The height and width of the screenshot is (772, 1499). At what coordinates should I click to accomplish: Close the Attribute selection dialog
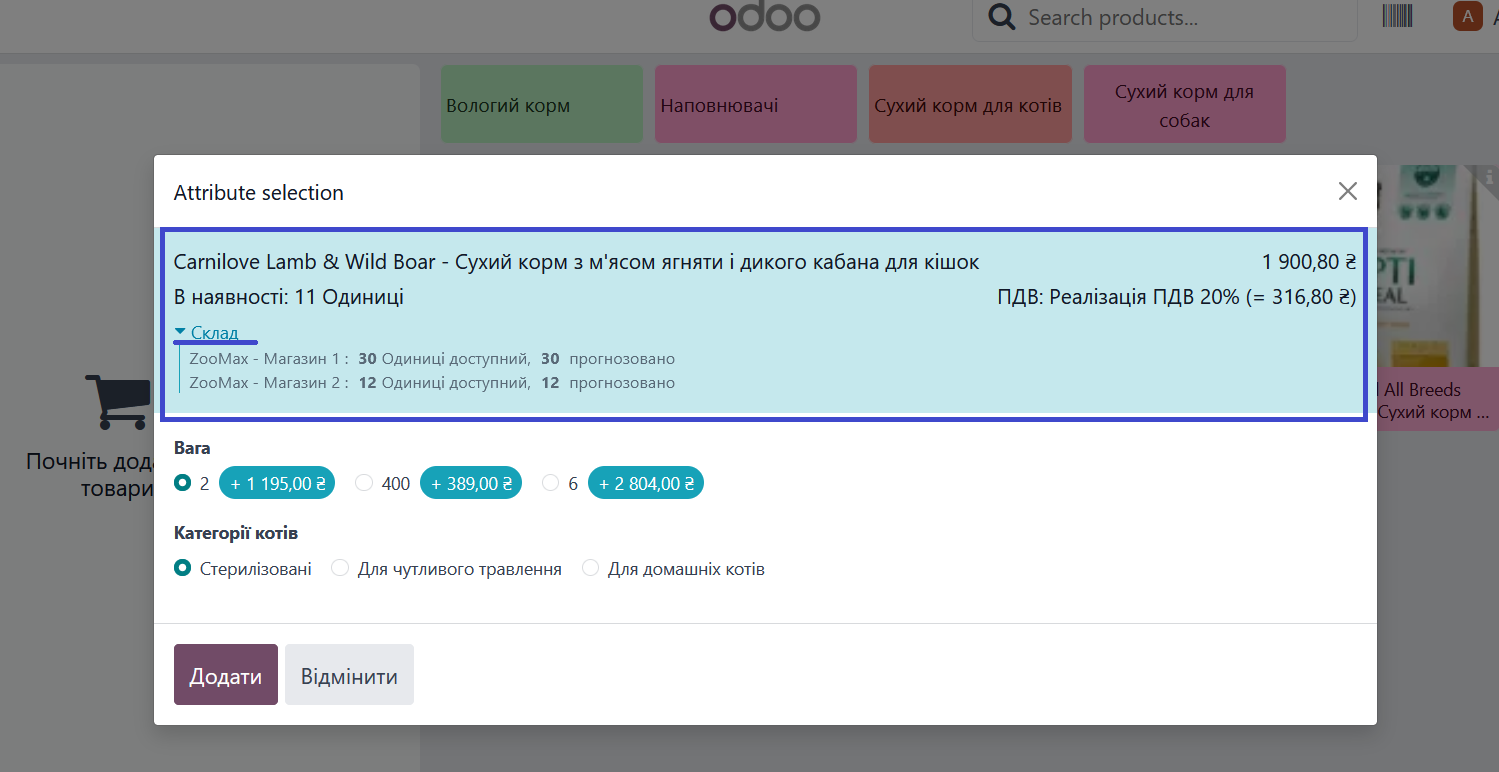[1347, 191]
